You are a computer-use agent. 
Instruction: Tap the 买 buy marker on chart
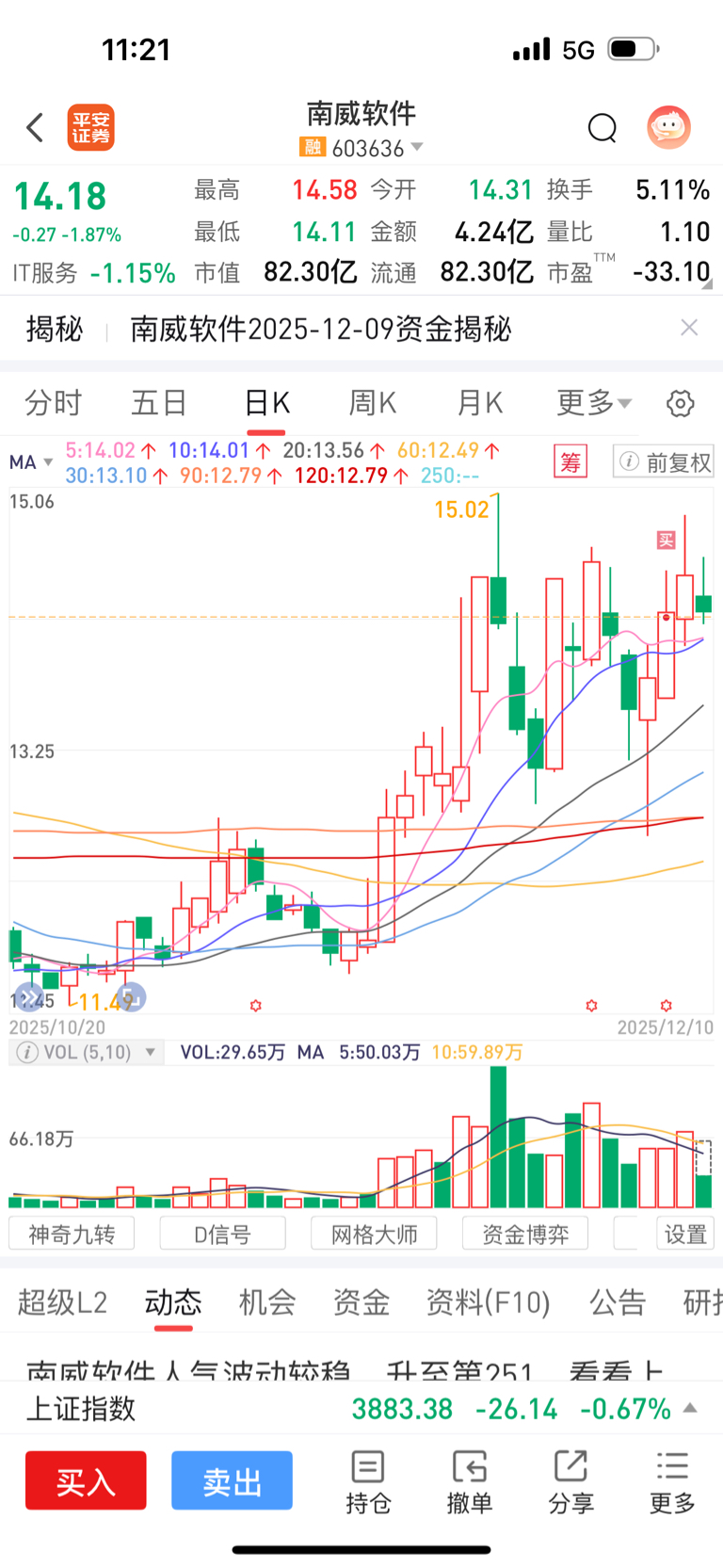666,541
